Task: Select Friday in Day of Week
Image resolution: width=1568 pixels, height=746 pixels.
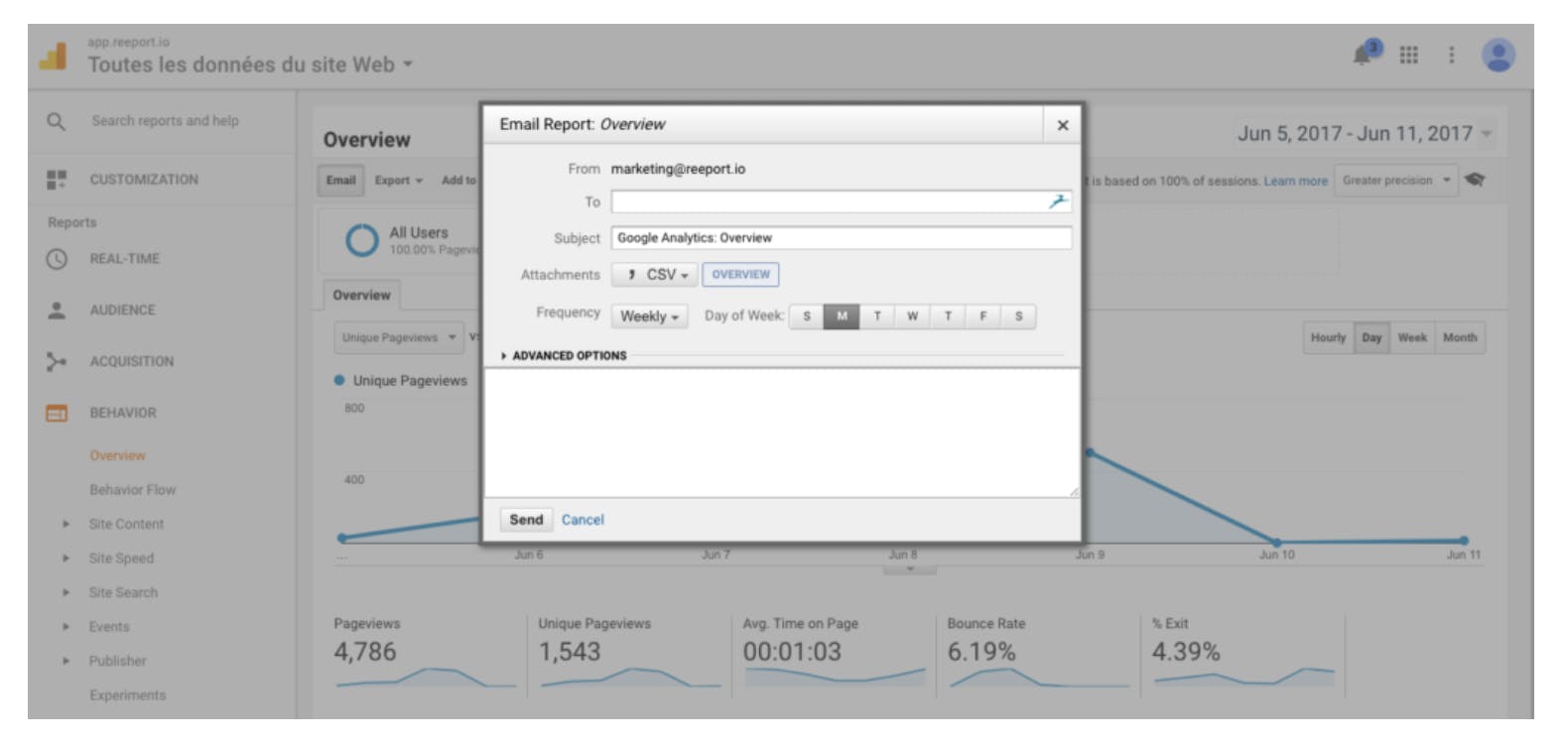Action: pos(983,316)
